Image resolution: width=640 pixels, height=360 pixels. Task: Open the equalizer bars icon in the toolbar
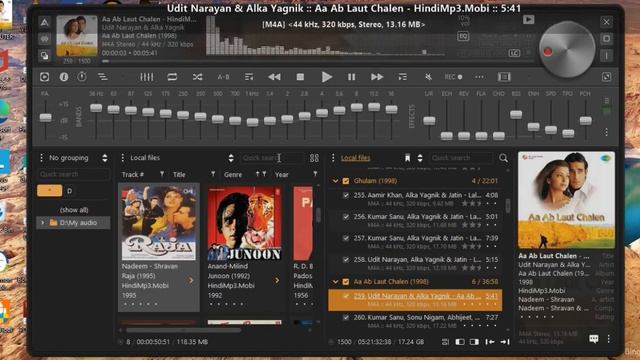147,77
